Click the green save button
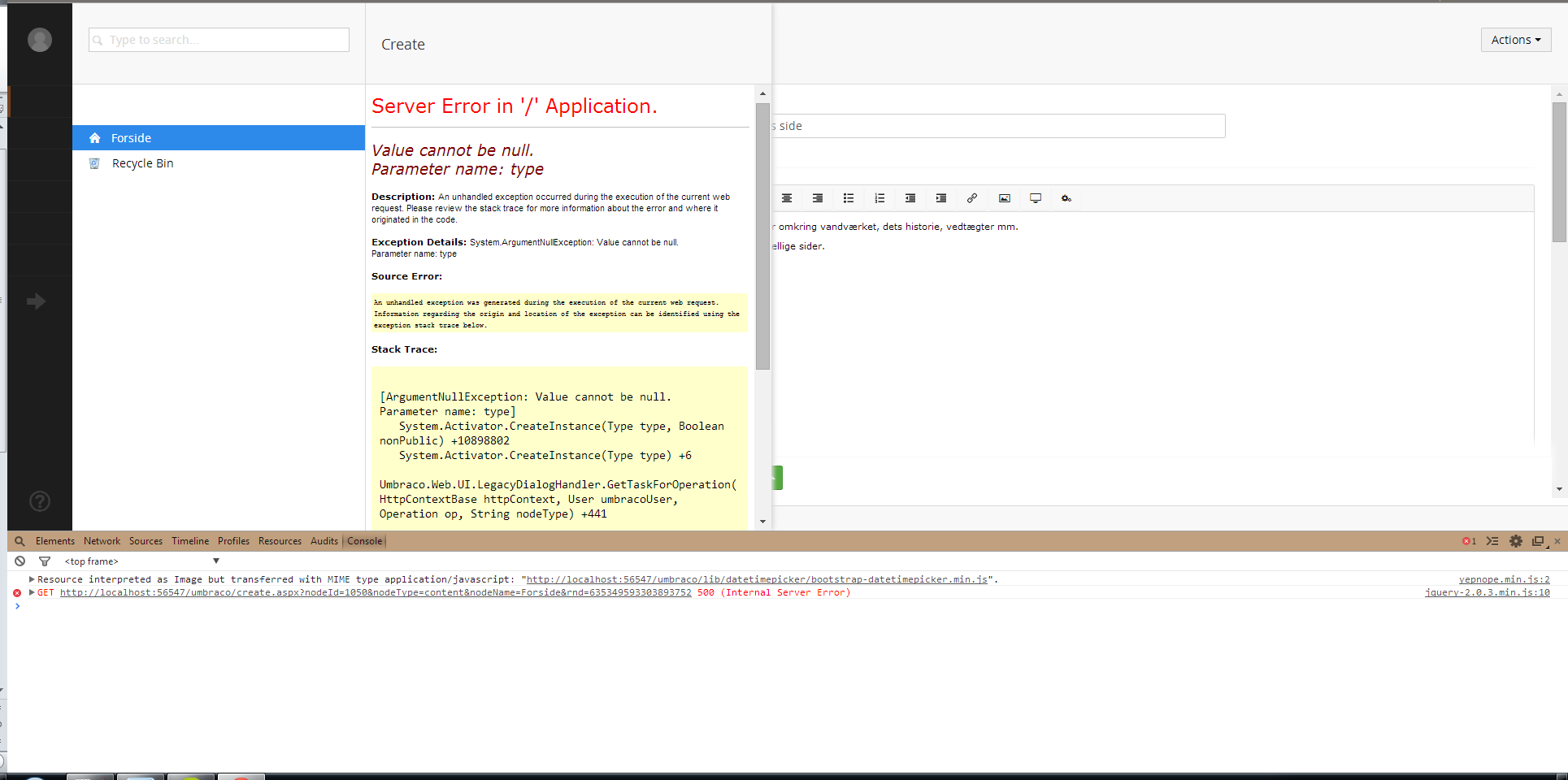The height and width of the screenshot is (780, 1568). (x=778, y=478)
